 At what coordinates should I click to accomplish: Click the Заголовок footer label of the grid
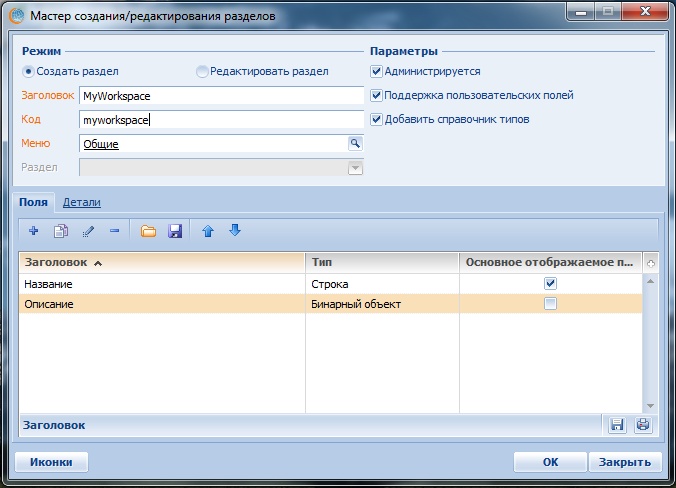point(54,425)
